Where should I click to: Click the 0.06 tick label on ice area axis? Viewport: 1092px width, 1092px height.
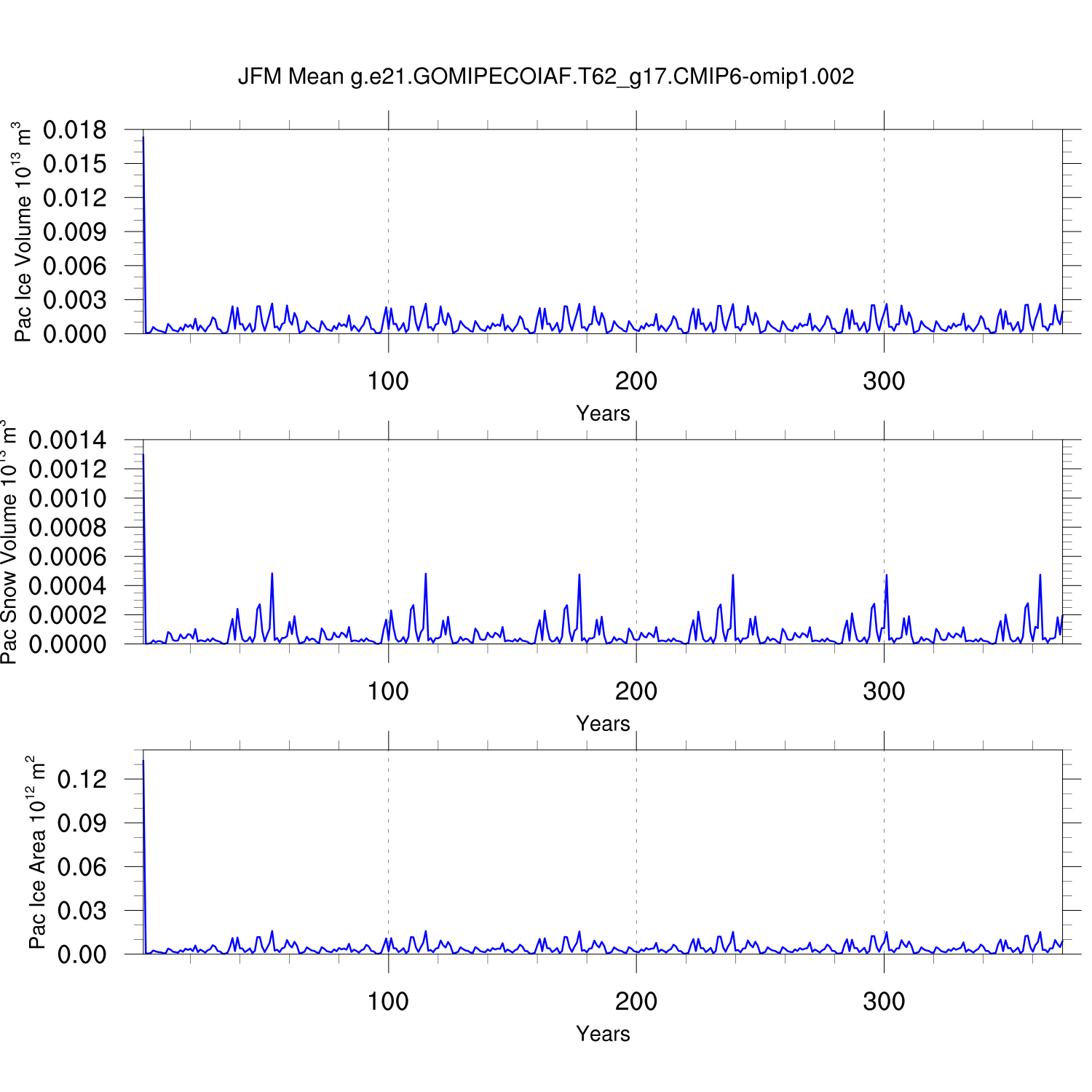pyautogui.click(x=82, y=867)
